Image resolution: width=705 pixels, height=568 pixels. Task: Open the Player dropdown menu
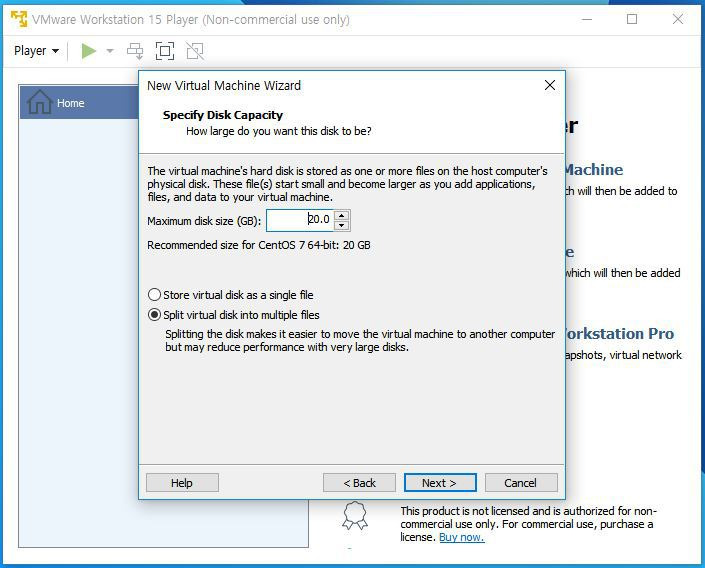pos(36,51)
